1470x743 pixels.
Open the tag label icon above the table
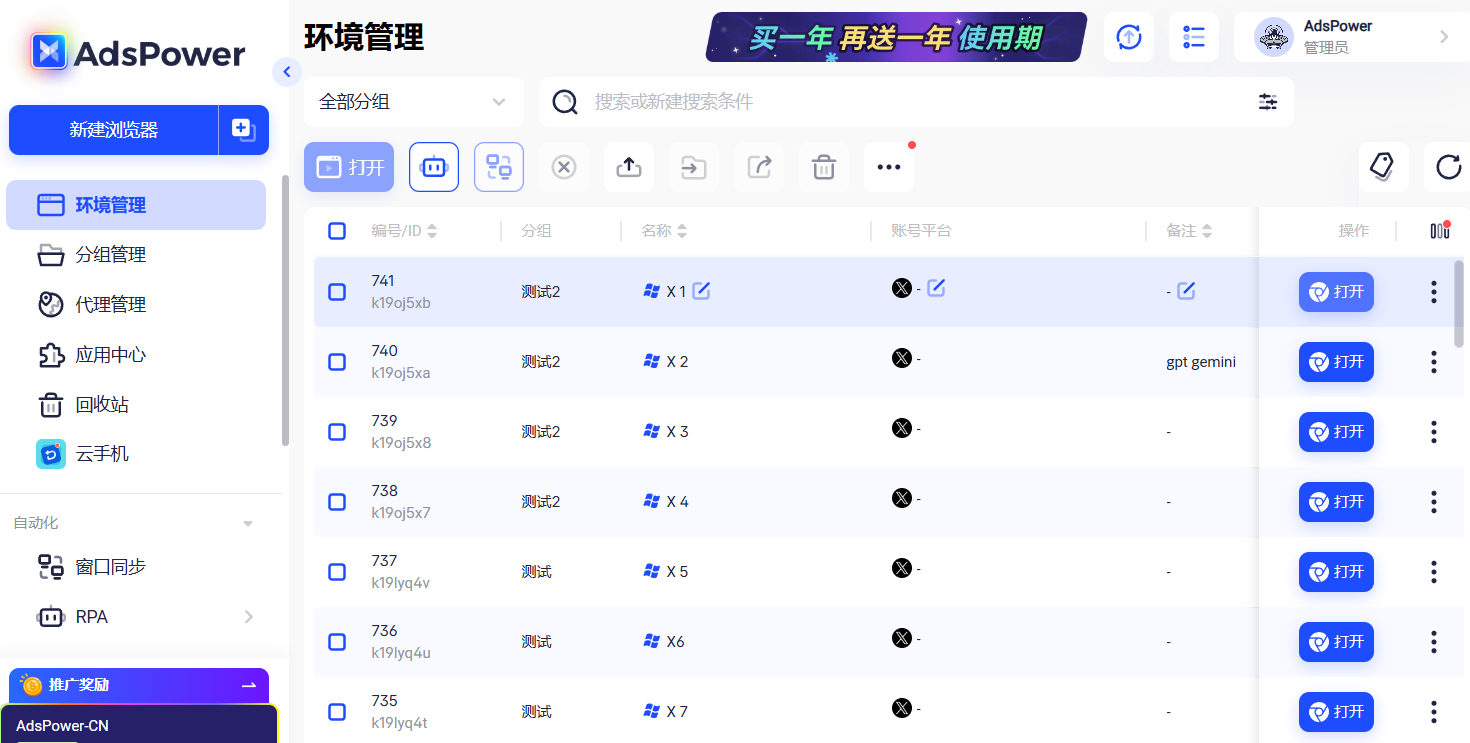[1383, 167]
